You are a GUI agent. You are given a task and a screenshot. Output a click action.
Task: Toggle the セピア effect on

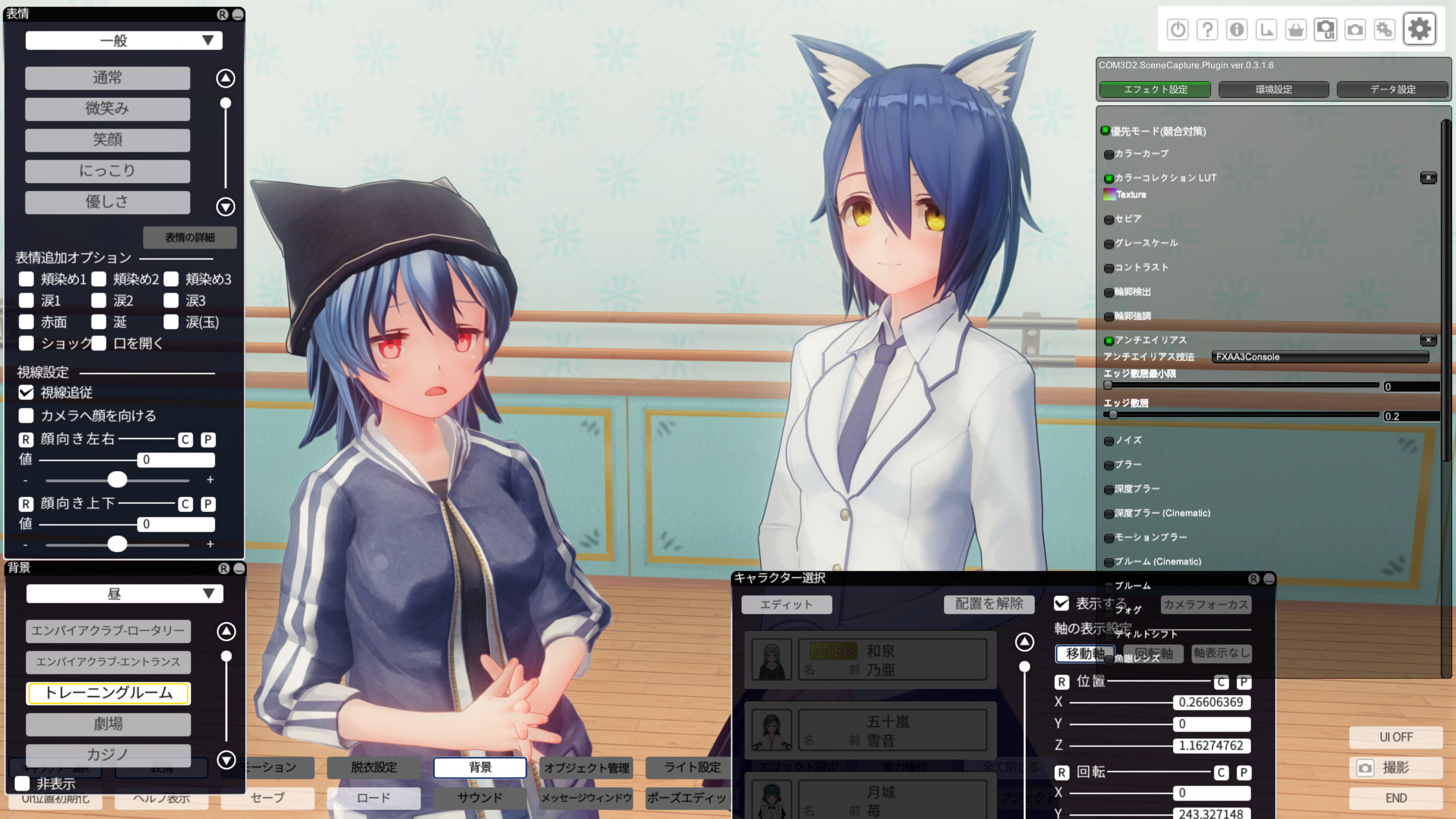pyautogui.click(x=1108, y=220)
